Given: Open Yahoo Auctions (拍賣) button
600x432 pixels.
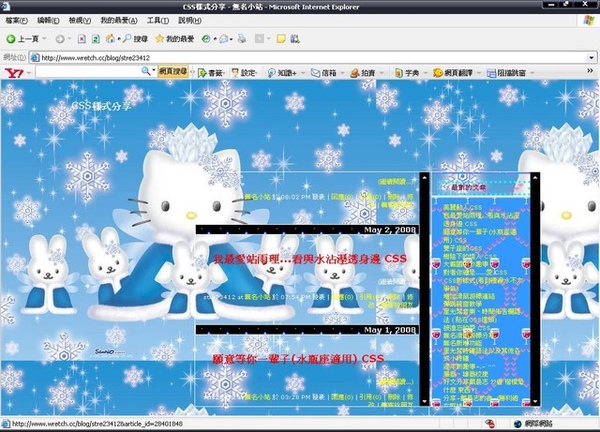Looking at the screenshot, I should [363, 72].
